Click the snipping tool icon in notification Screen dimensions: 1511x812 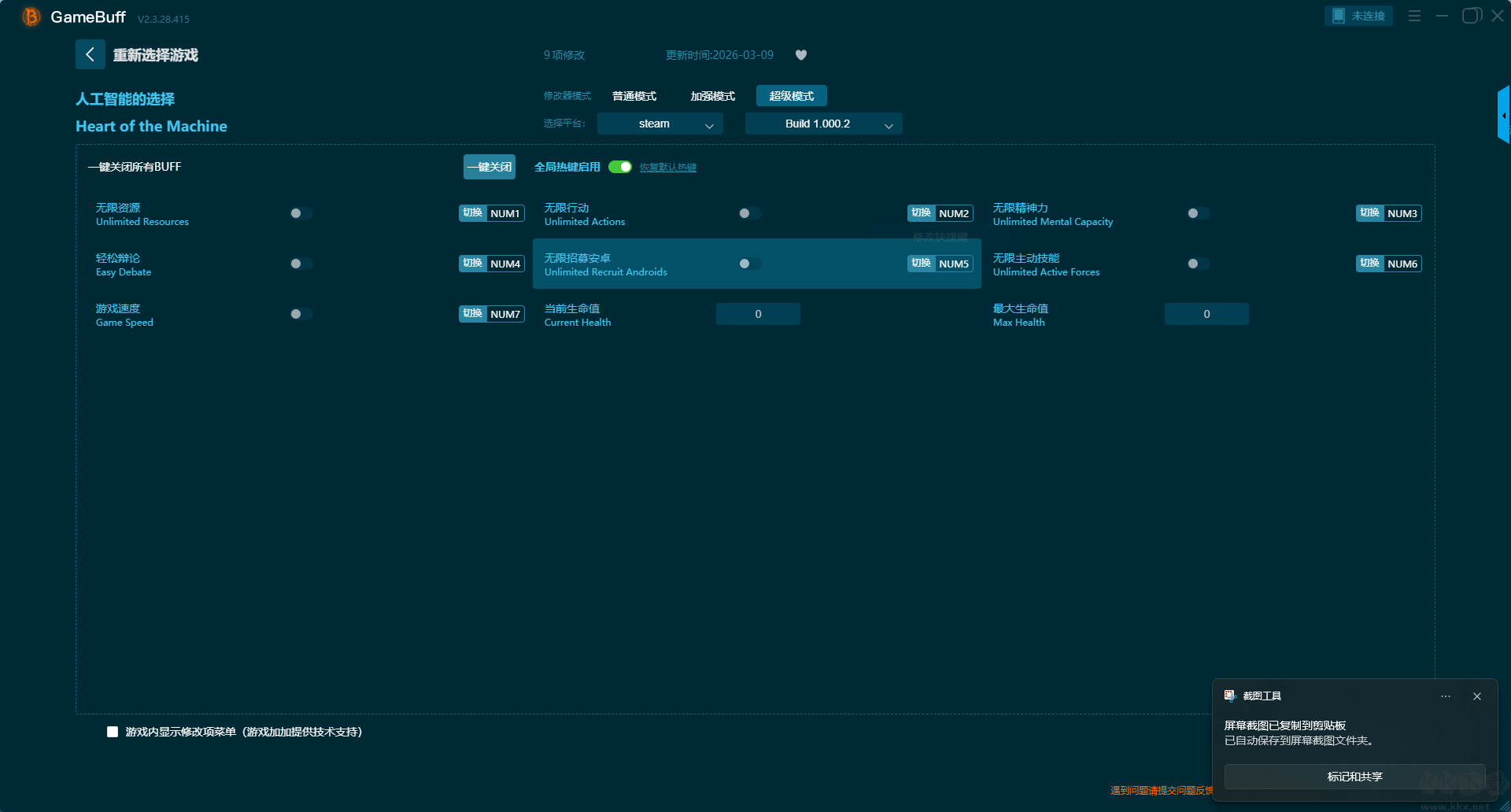(x=1230, y=696)
